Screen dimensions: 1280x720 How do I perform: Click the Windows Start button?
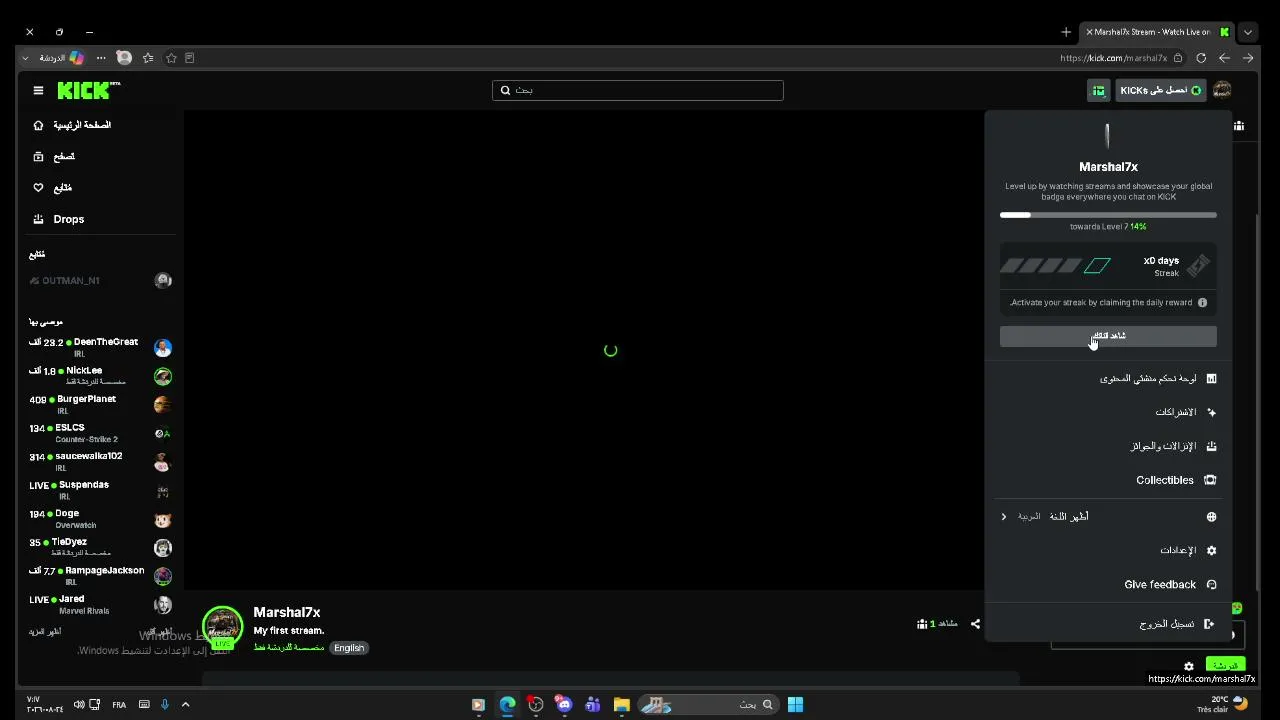(x=795, y=704)
